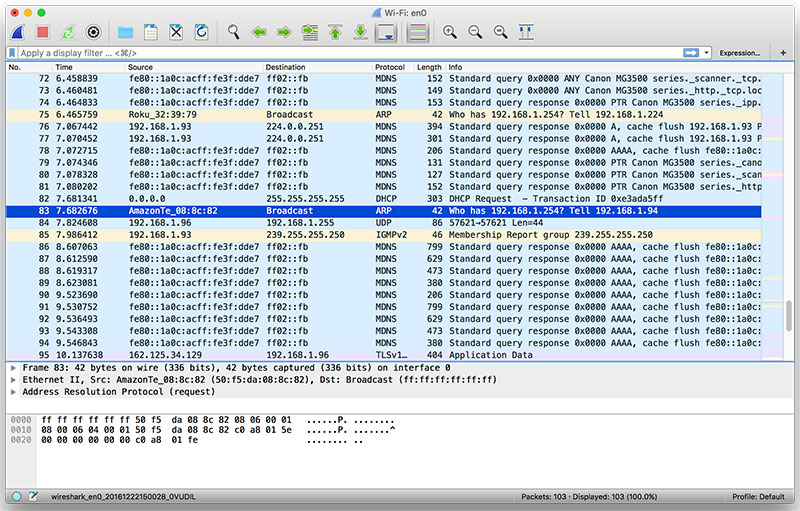Viewport: 800px width, 511px height.
Task: Open expert information status bar circle
Action: click(x=16, y=496)
